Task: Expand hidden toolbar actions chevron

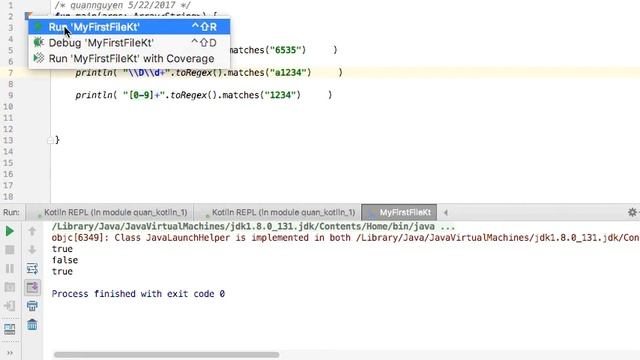Action: 10,353
